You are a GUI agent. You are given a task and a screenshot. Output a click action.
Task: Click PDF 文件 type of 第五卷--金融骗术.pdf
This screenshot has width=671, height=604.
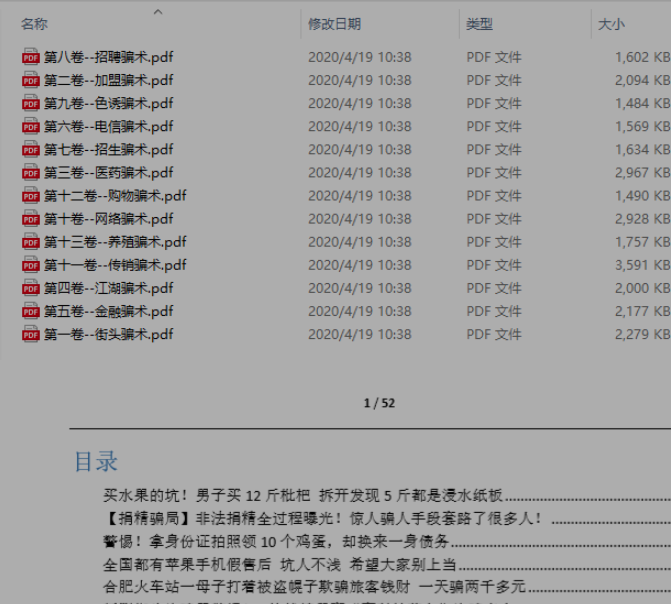(494, 311)
